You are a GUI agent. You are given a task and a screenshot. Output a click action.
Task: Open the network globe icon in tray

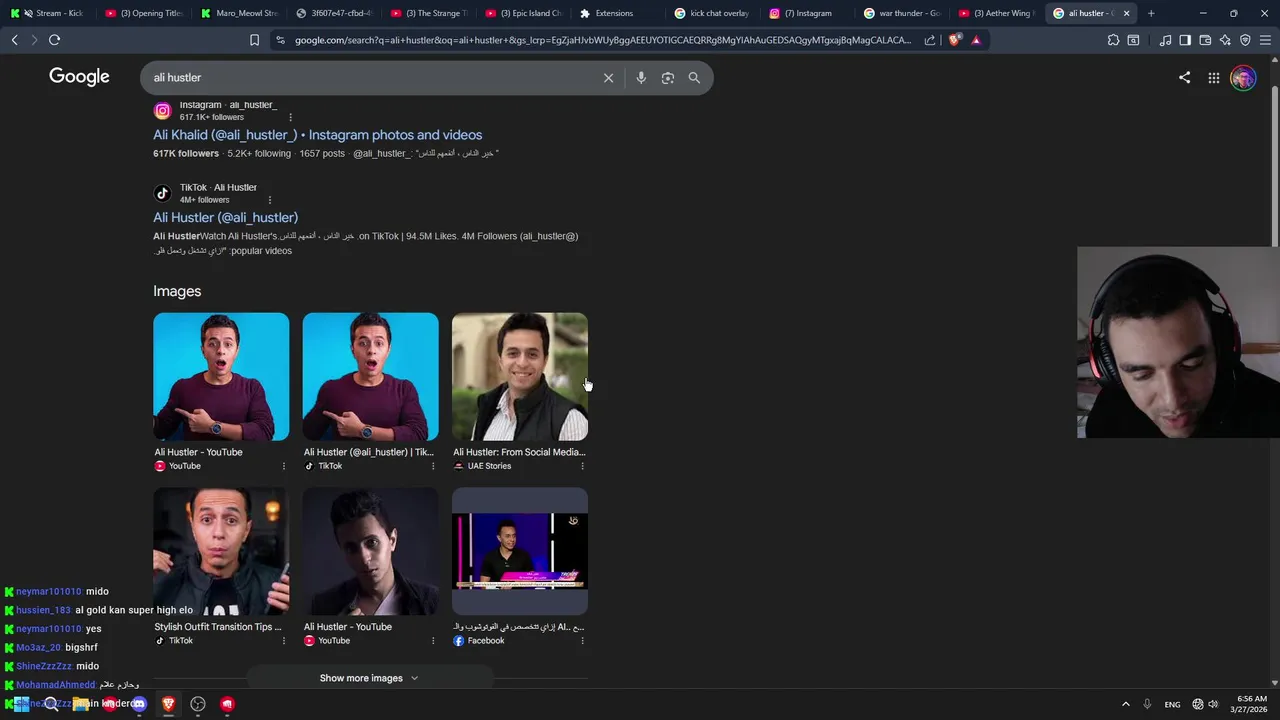[x=1198, y=704]
